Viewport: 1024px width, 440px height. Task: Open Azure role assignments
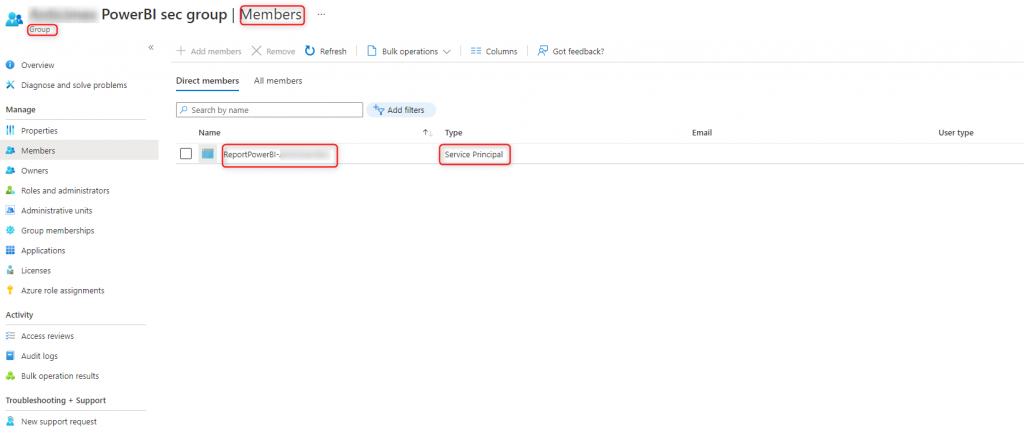[62, 291]
